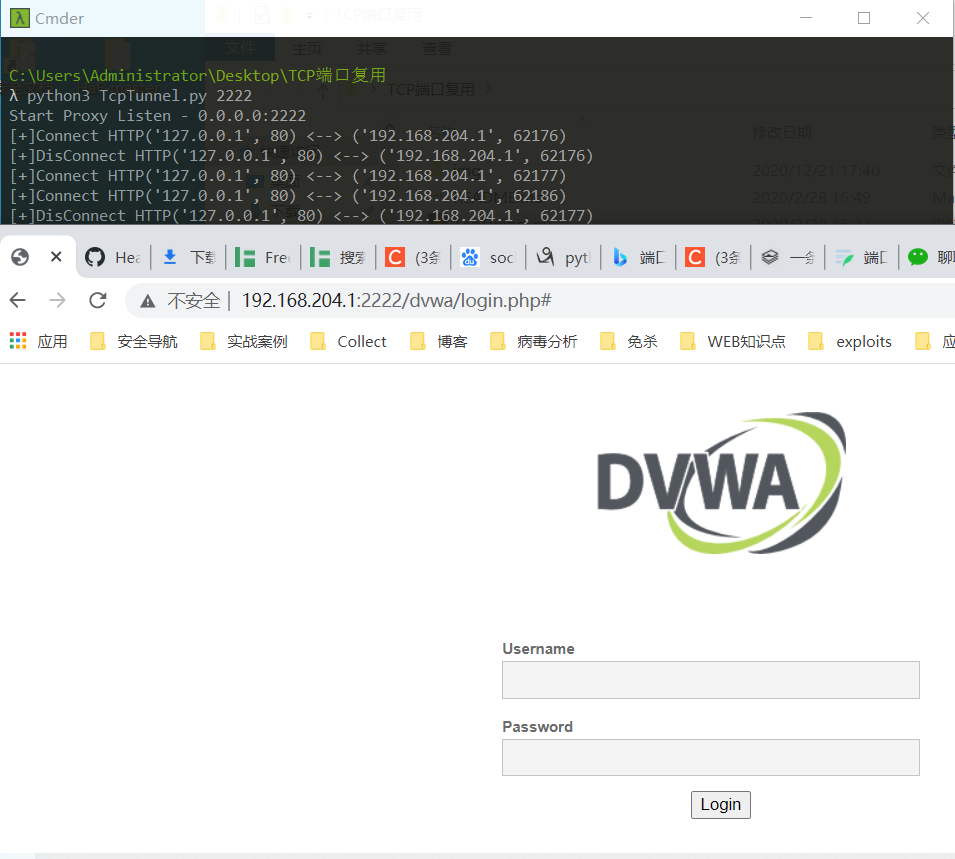This screenshot has height=859, width=955.
Task: Switch to the second CSDN '(3条' tab
Action: pyautogui.click(x=713, y=258)
